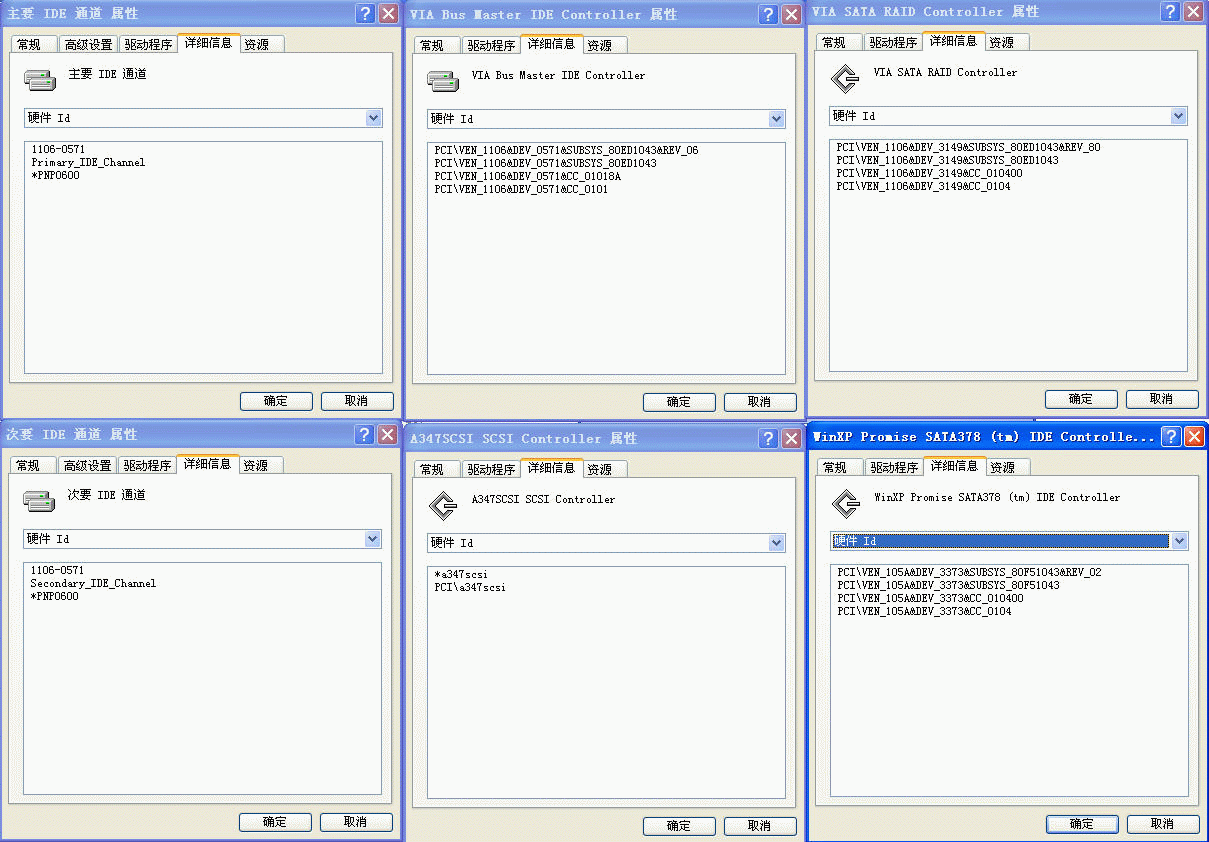The height and width of the screenshot is (842, 1209).
Task: Select VIA Bus Master entry ending REV_06
Action: point(566,150)
